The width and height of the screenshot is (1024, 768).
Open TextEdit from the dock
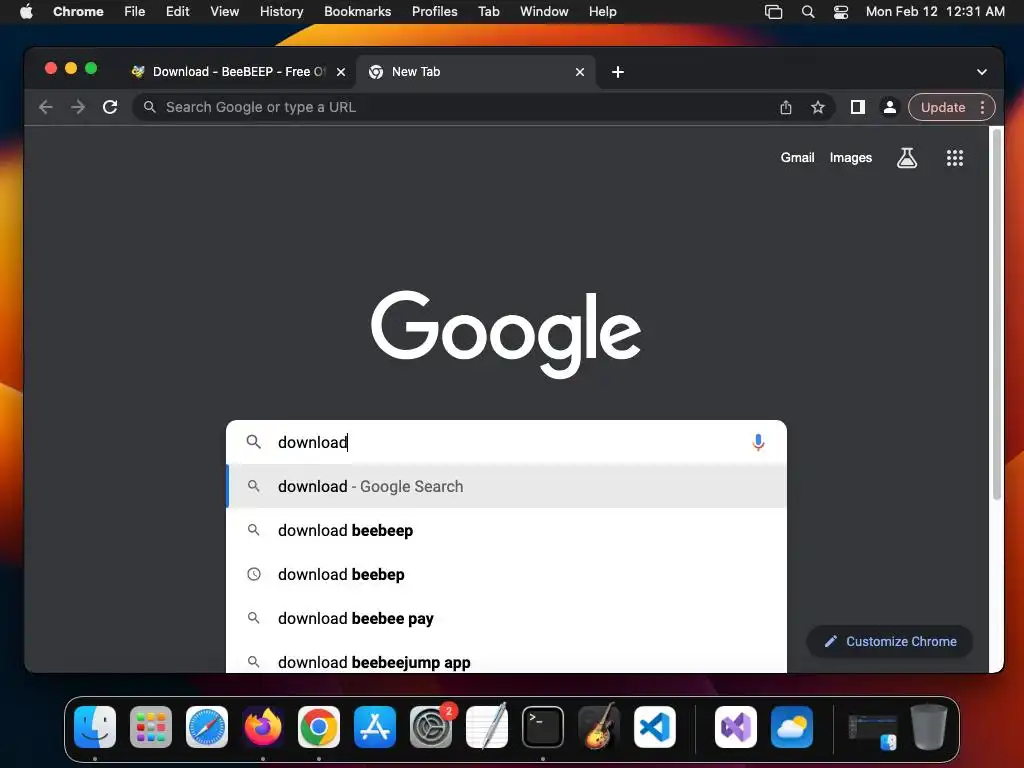point(487,726)
